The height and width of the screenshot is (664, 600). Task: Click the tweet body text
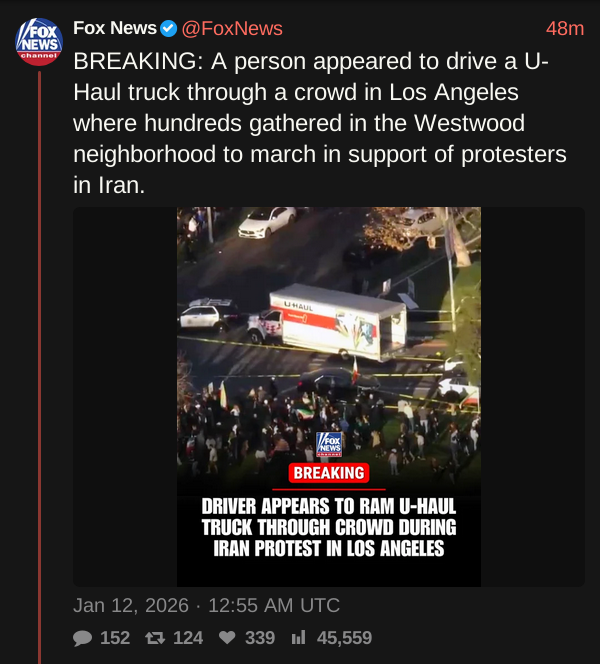click(x=320, y=123)
